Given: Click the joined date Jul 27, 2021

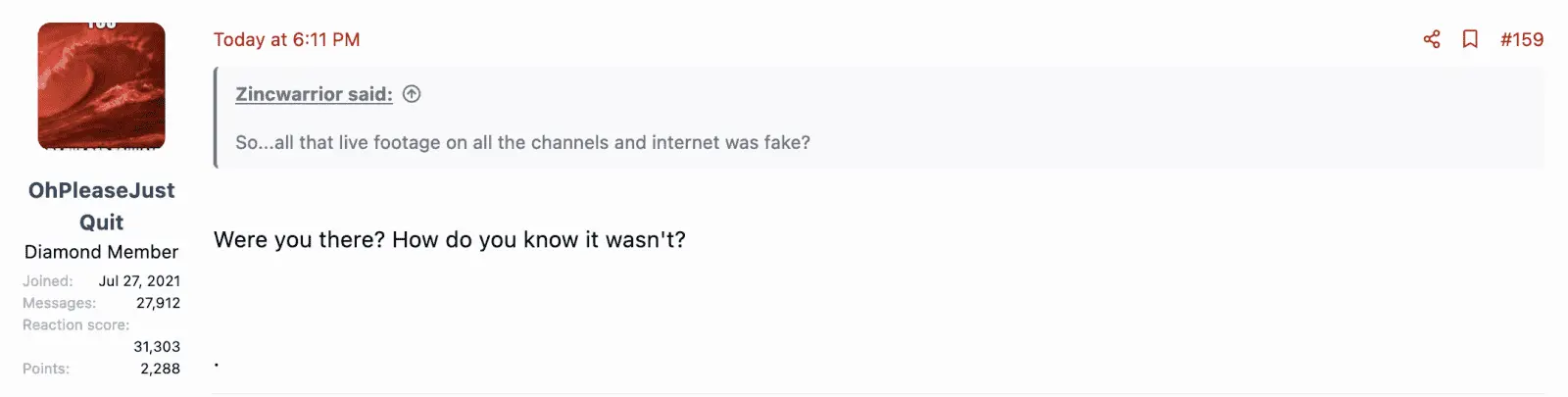Looking at the screenshot, I should 139,281.
